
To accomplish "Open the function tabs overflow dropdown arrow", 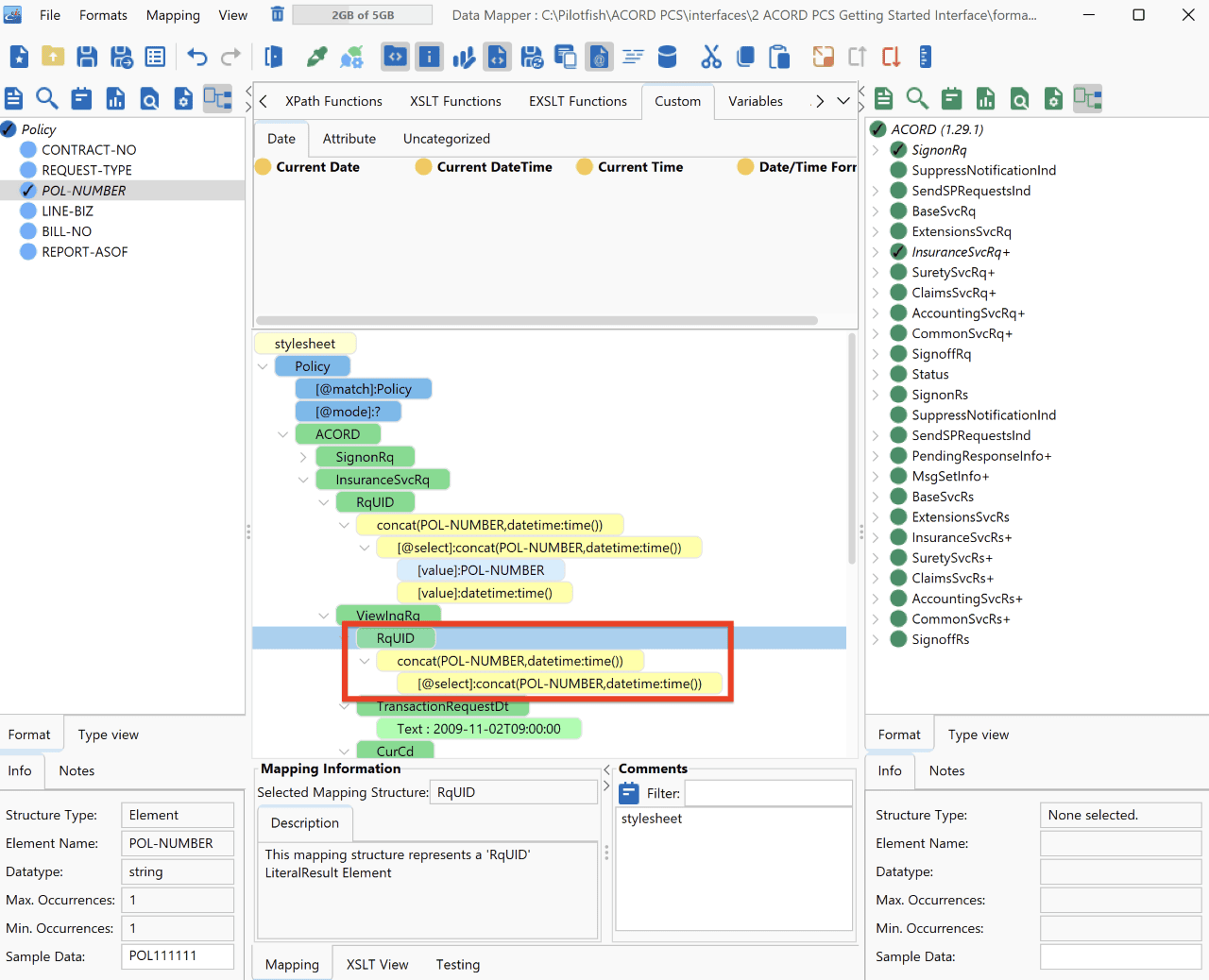I will [843, 101].
